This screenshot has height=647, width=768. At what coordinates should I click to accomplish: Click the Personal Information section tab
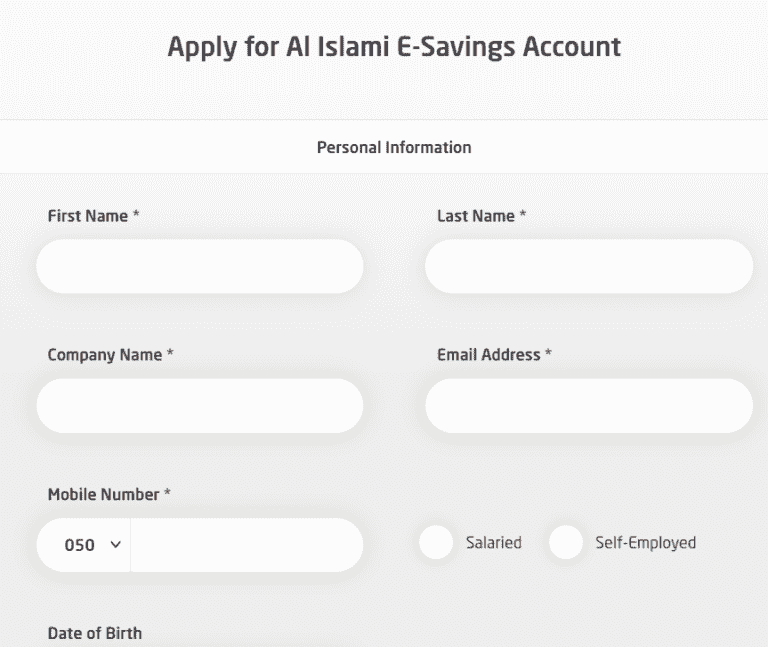point(394,147)
